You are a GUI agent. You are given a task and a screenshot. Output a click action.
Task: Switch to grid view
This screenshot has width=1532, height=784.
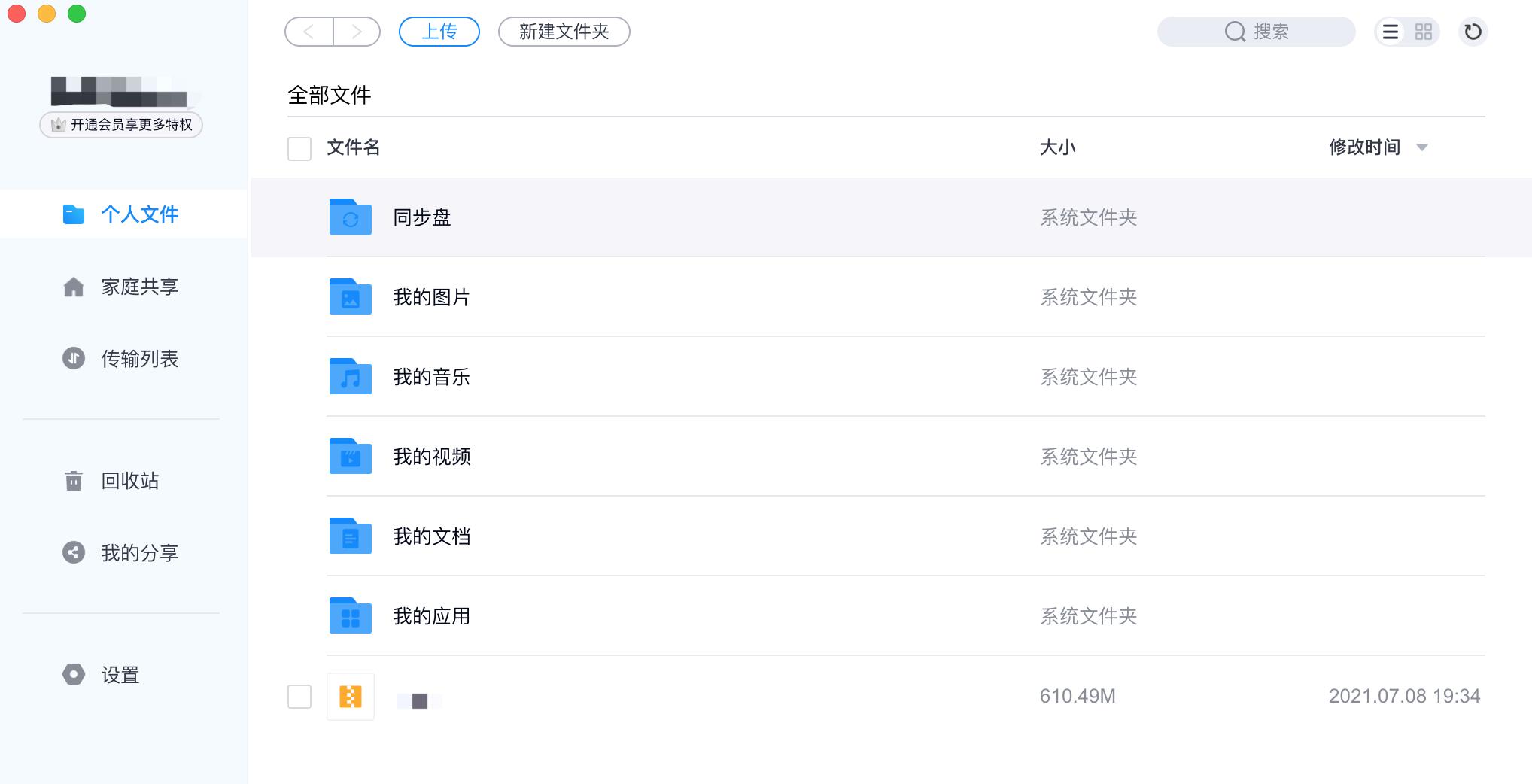[x=1423, y=32]
